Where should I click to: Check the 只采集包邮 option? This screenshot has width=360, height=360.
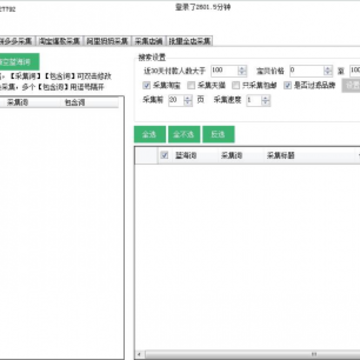pyautogui.click(x=236, y=86)
